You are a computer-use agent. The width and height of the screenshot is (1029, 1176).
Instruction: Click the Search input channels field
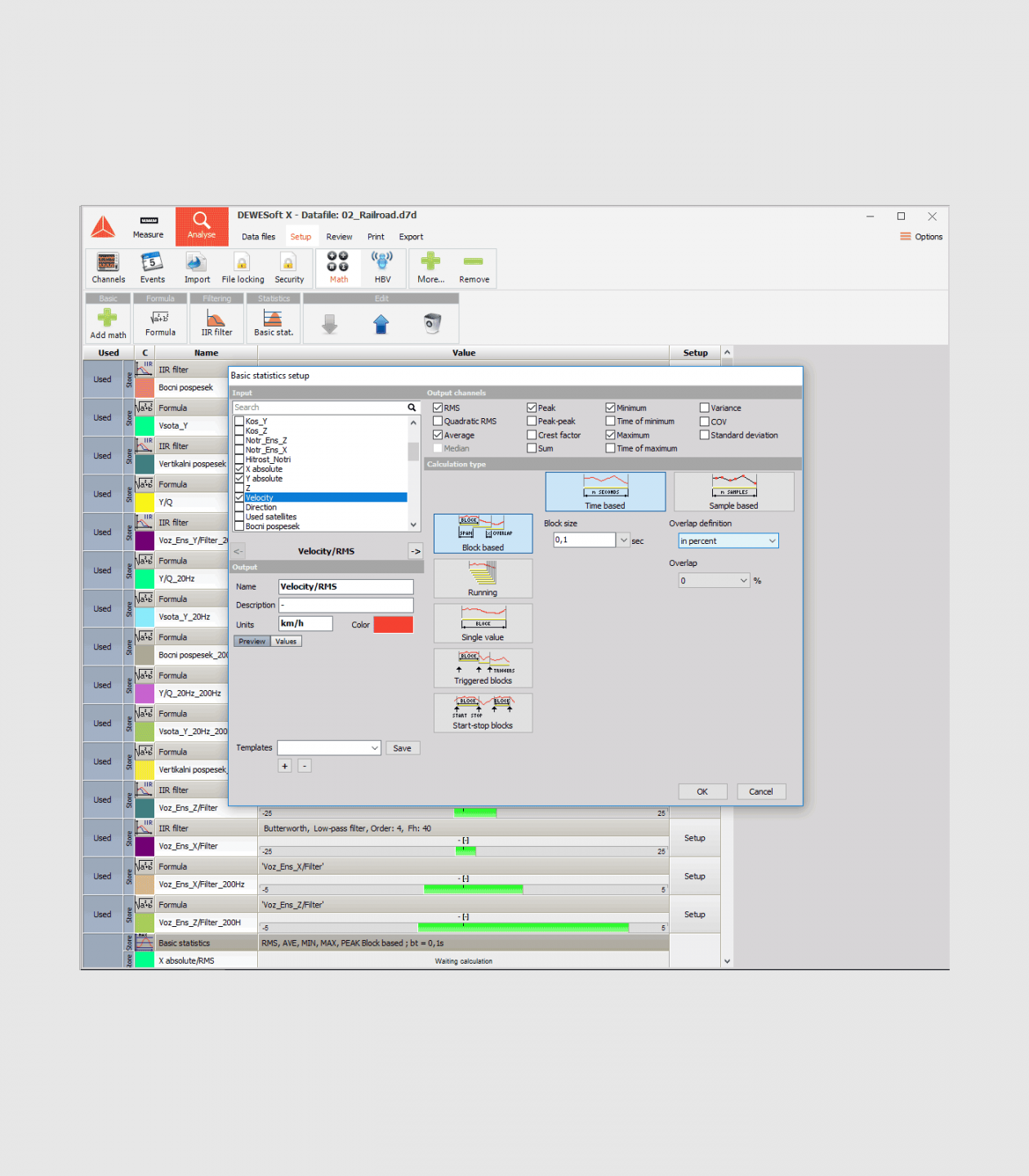pyautogui.click(x=326, y=408)
